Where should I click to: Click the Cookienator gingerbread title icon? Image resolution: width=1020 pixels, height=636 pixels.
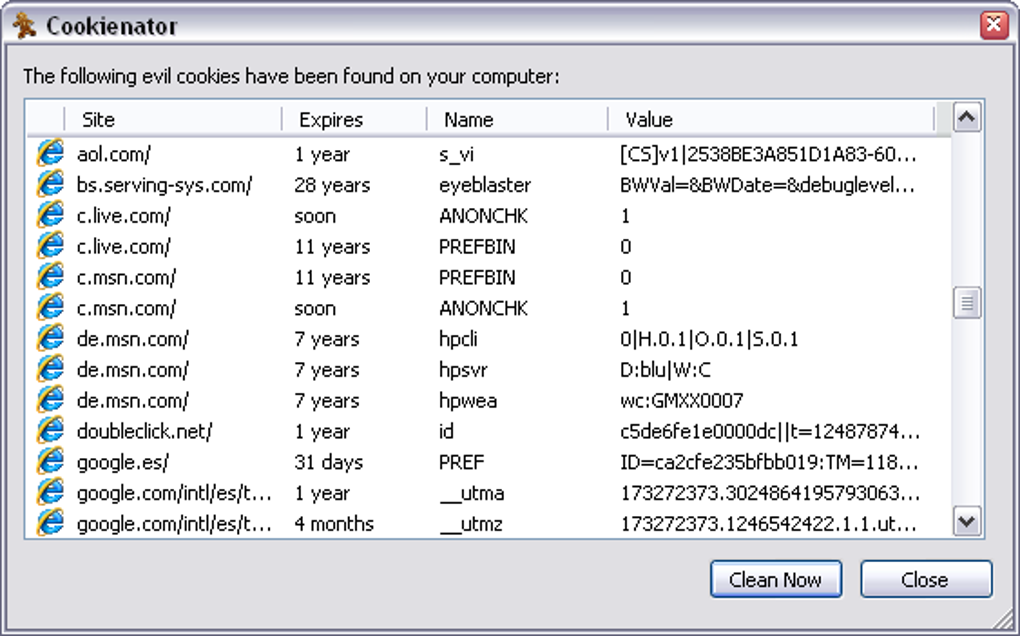pos(24,25)
